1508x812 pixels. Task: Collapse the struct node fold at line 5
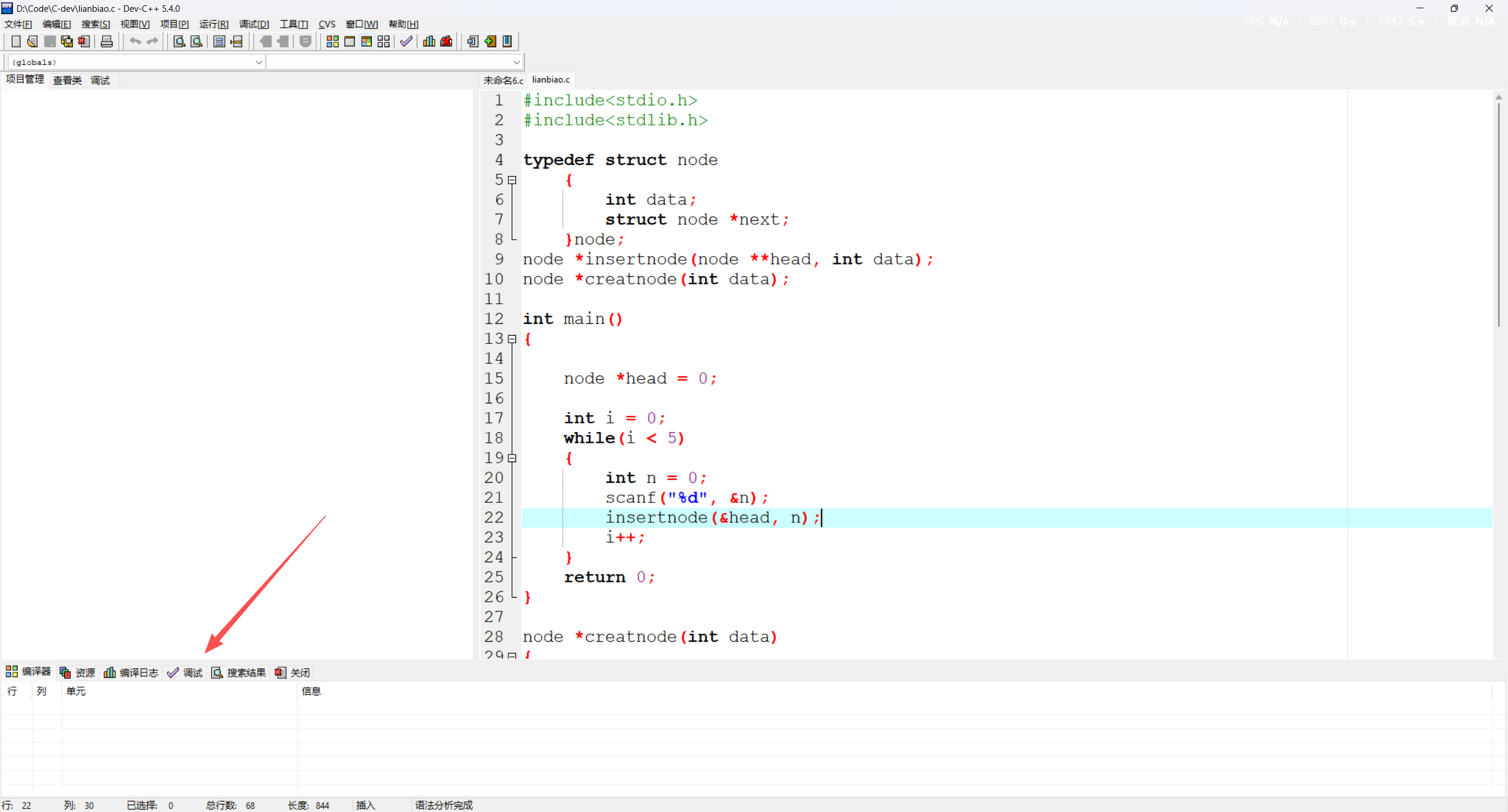(x=512, y=180)
